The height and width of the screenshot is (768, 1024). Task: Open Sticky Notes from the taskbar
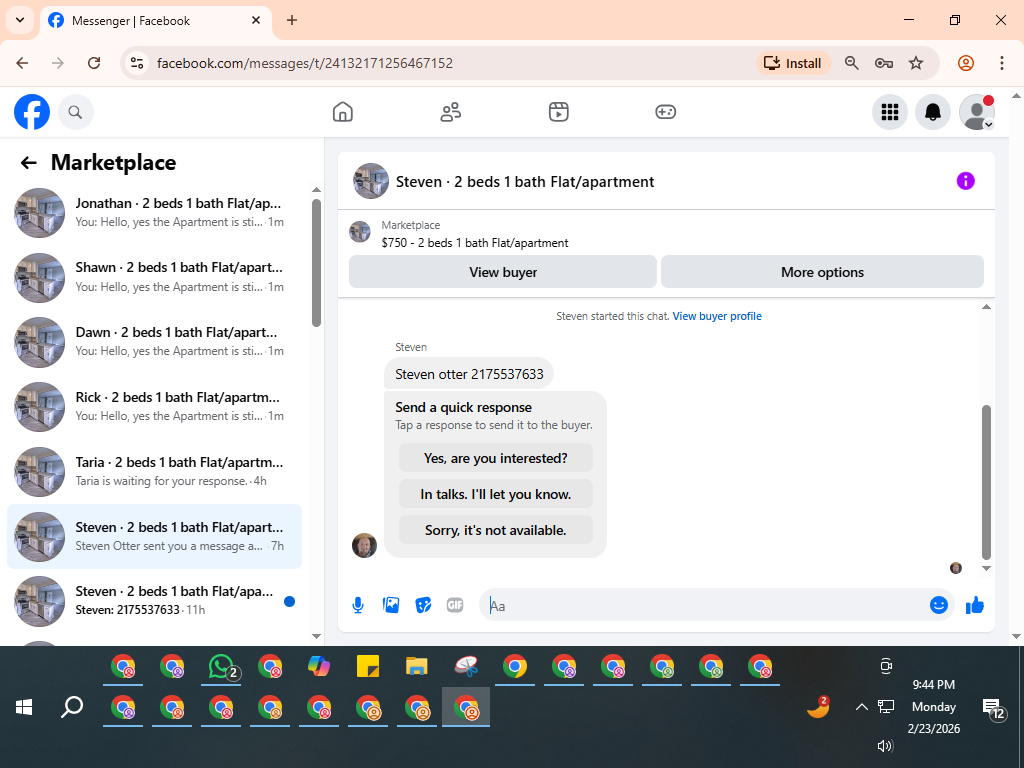(368, 667)
